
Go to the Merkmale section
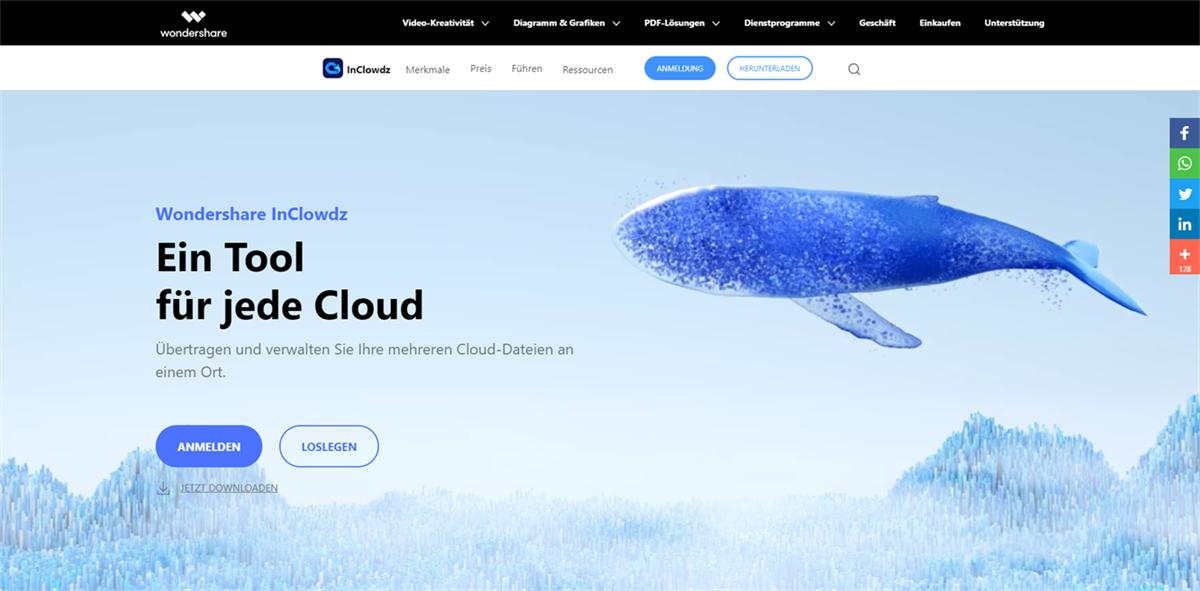click(x=428, y=70)
